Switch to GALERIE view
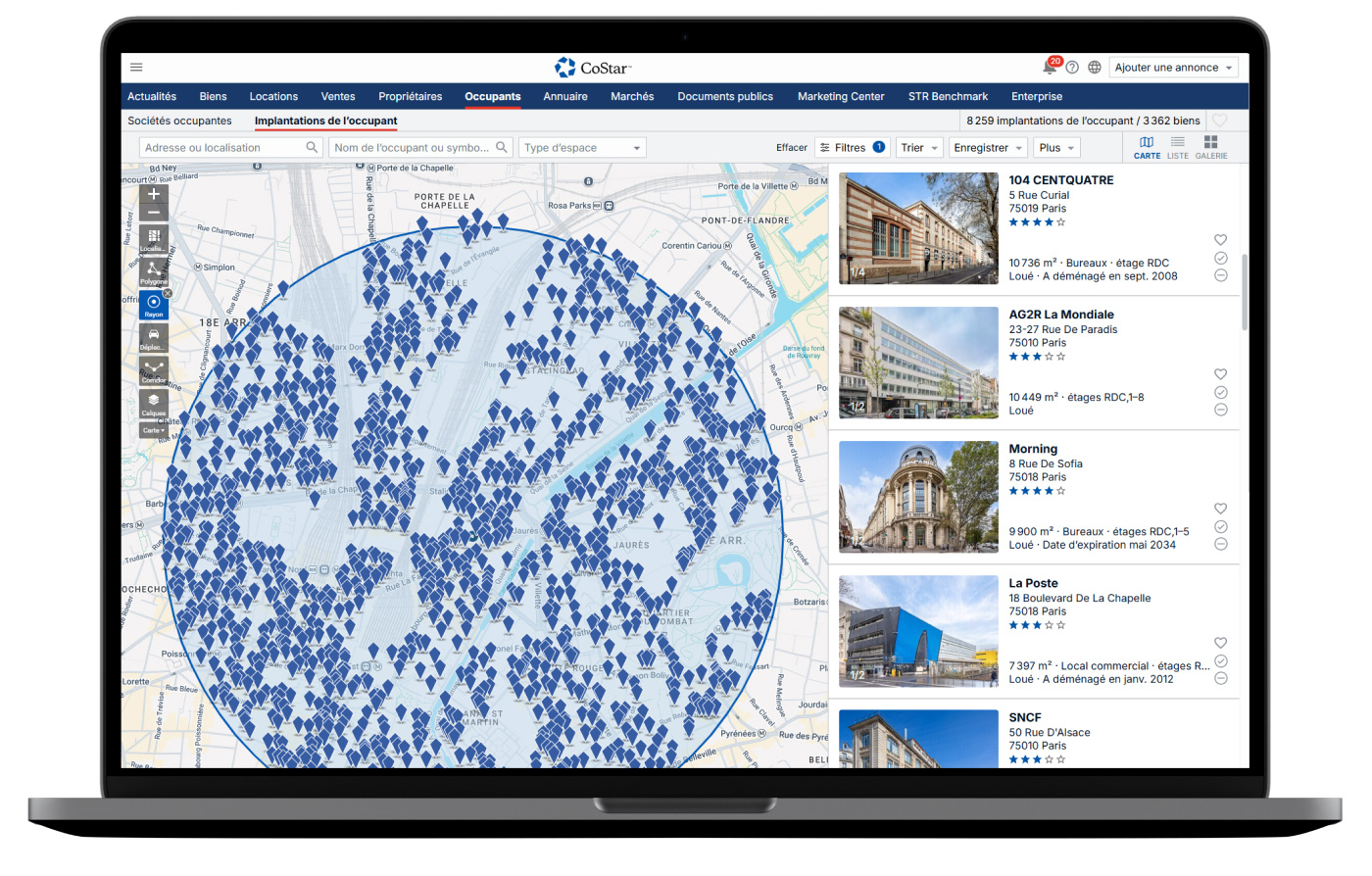1372x876 pixels. click(x=1211, y=147)
